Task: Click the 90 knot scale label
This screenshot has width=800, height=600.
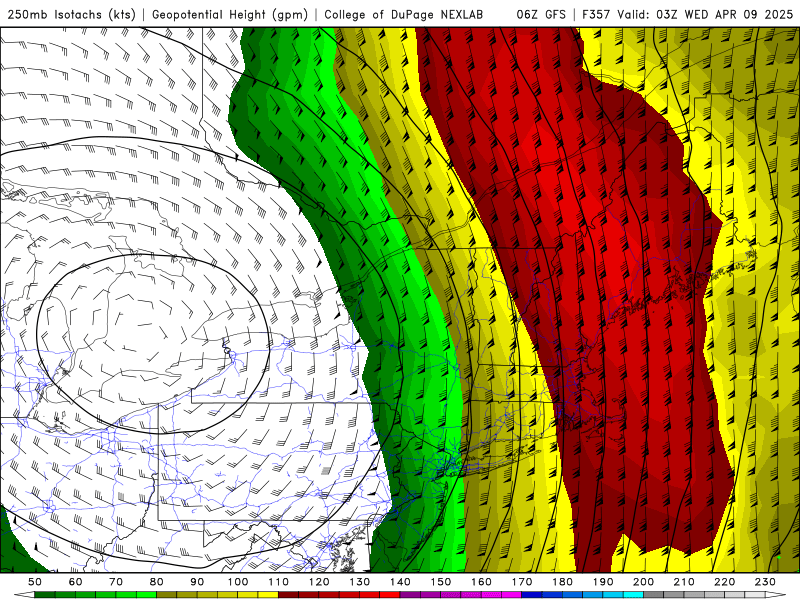Action: pos(197,582)
